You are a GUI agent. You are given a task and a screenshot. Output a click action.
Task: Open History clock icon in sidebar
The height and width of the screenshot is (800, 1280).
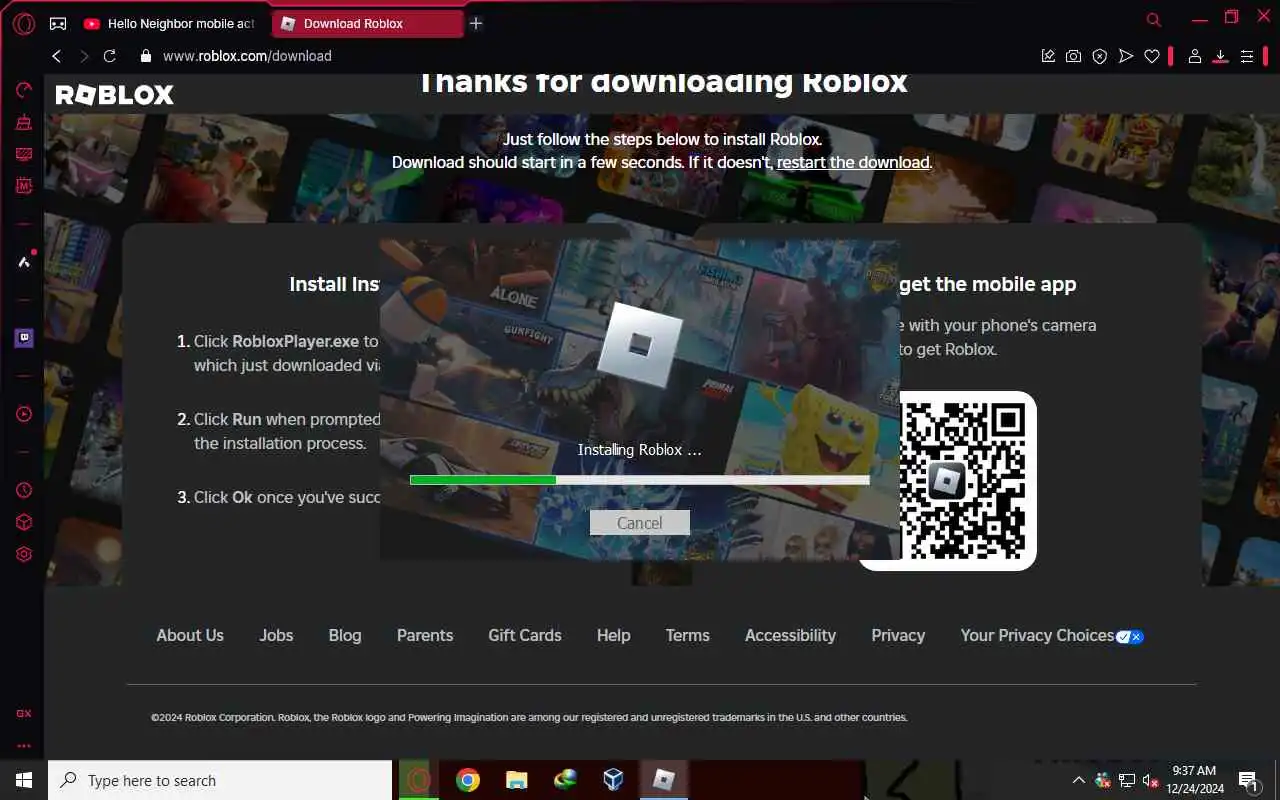(x=24, y=490)
